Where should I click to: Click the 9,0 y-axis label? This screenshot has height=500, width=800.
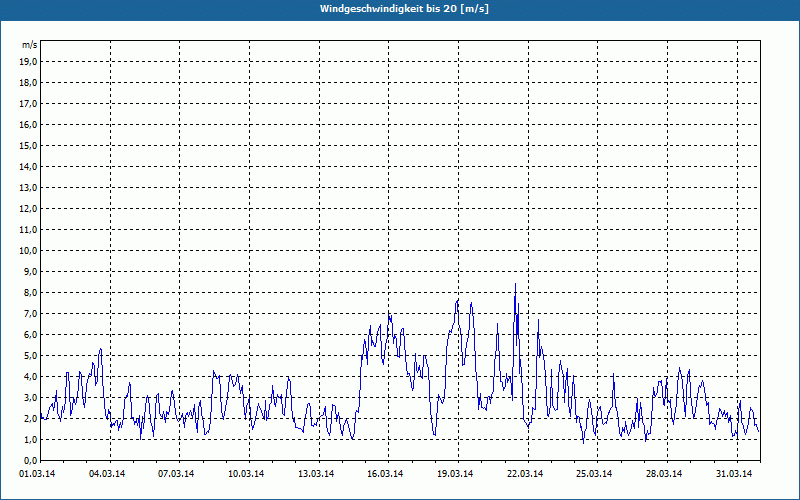click(x=30, y=271)
